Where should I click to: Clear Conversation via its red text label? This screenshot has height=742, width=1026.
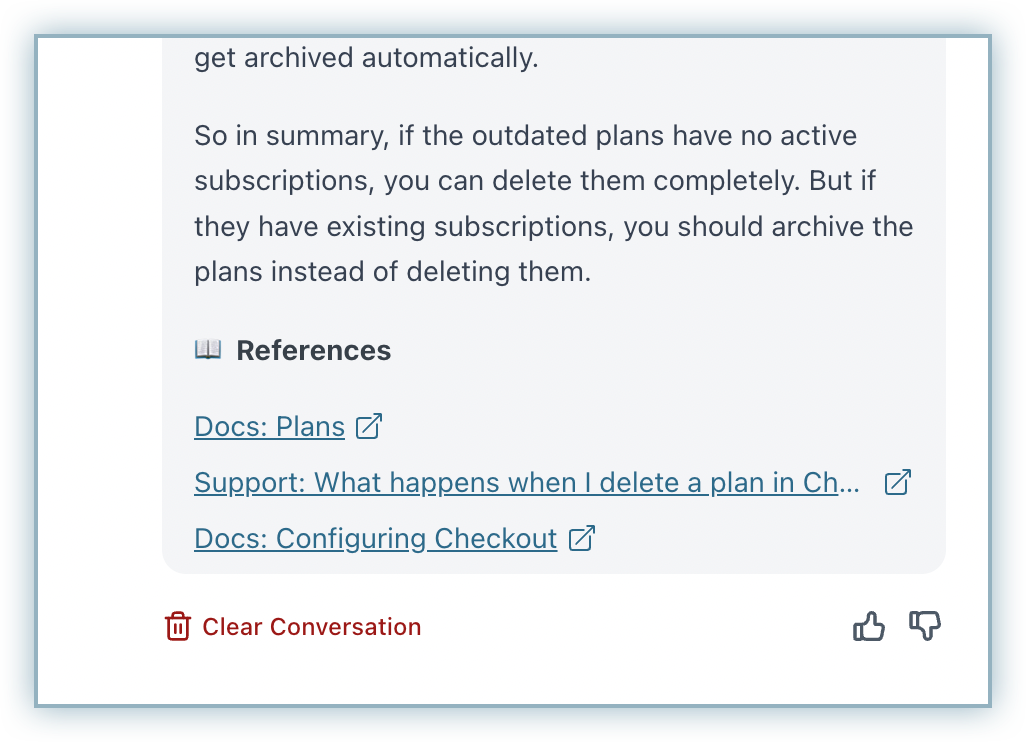[x=311, y=627]
